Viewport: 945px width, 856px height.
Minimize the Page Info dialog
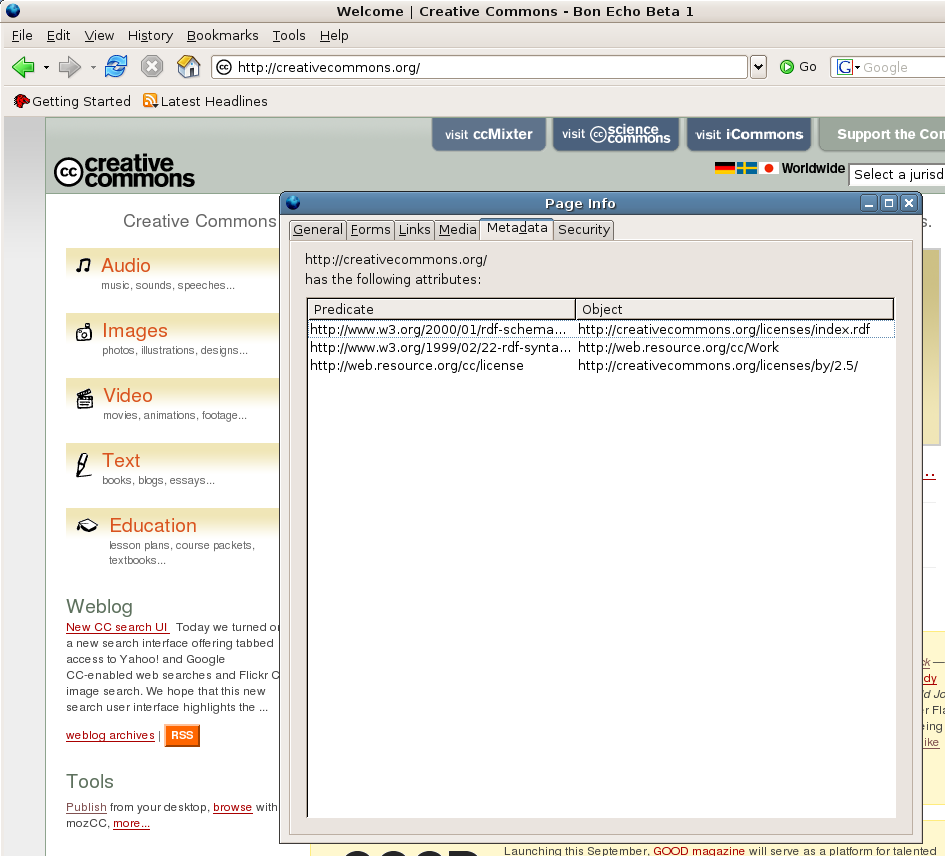[868, 204]
